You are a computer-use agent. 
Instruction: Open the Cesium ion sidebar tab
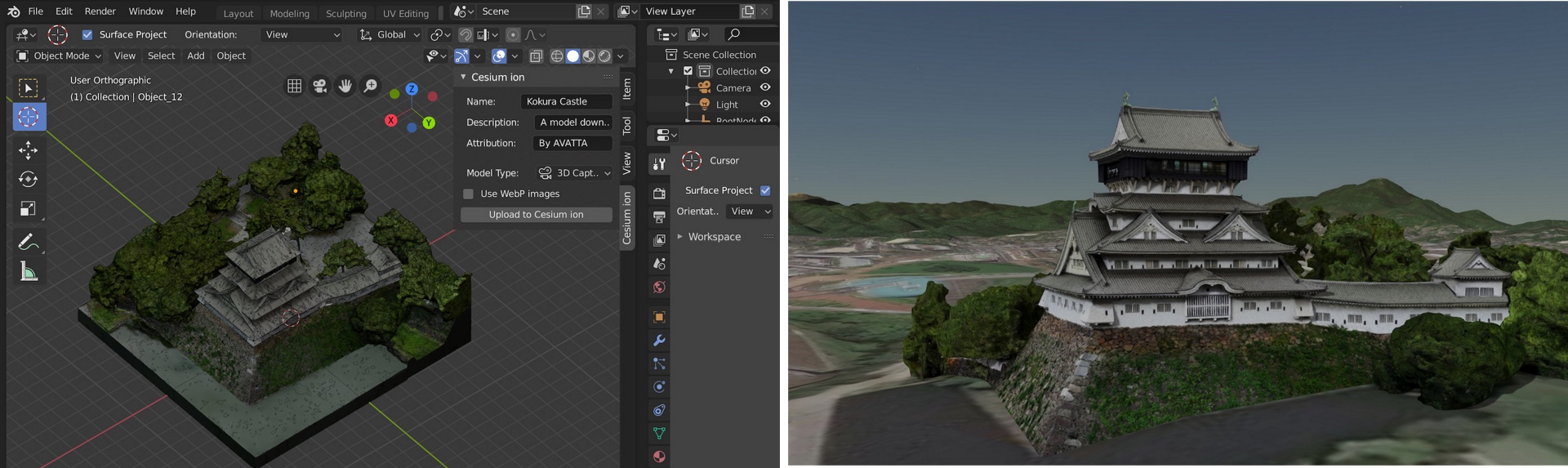point(627,218)
